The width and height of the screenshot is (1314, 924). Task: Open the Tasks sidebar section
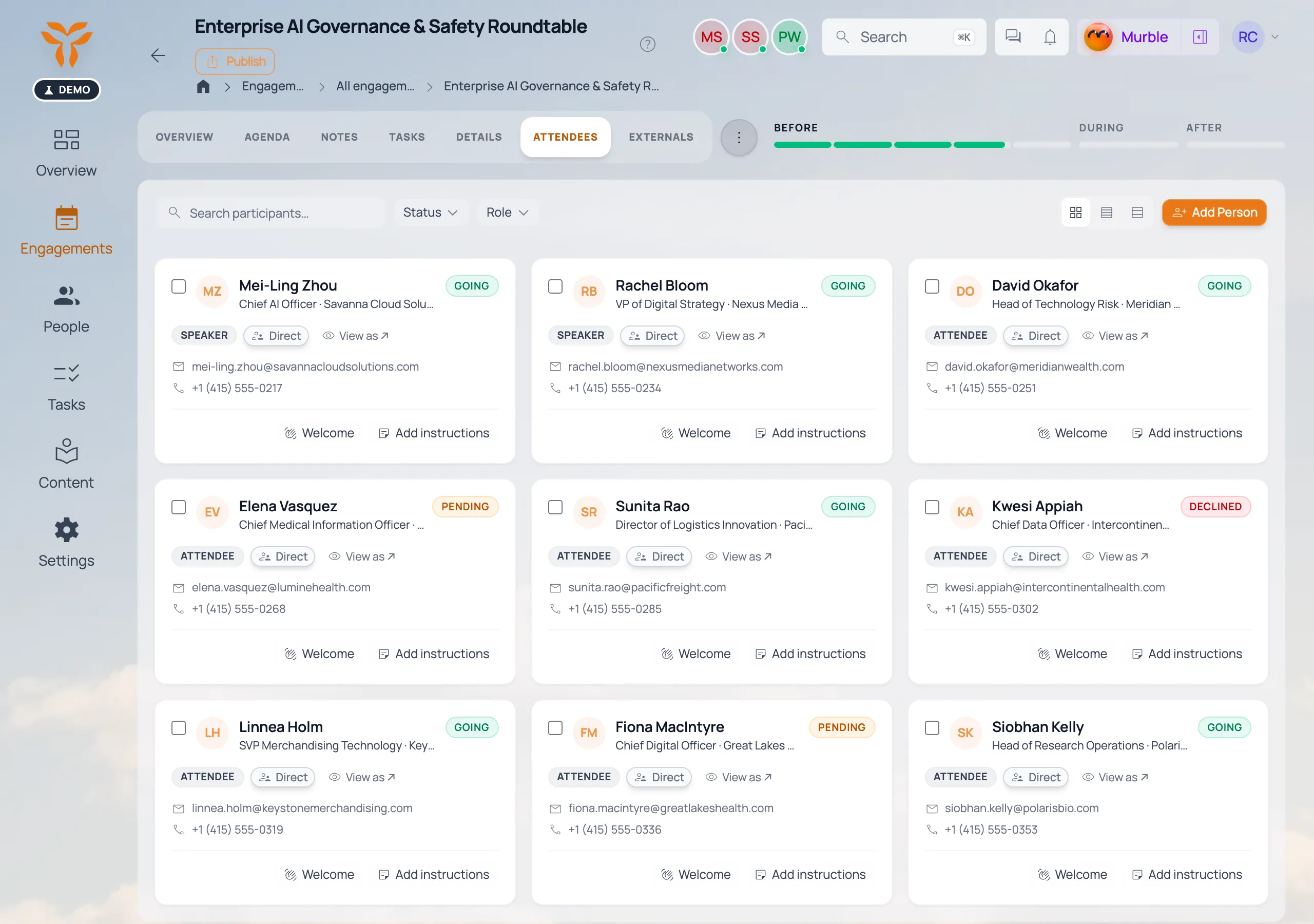66,387
